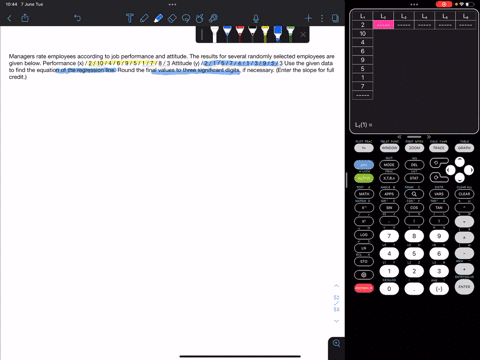Tap the LN key
Screen dimensions: 480x360
coord(364,248)
